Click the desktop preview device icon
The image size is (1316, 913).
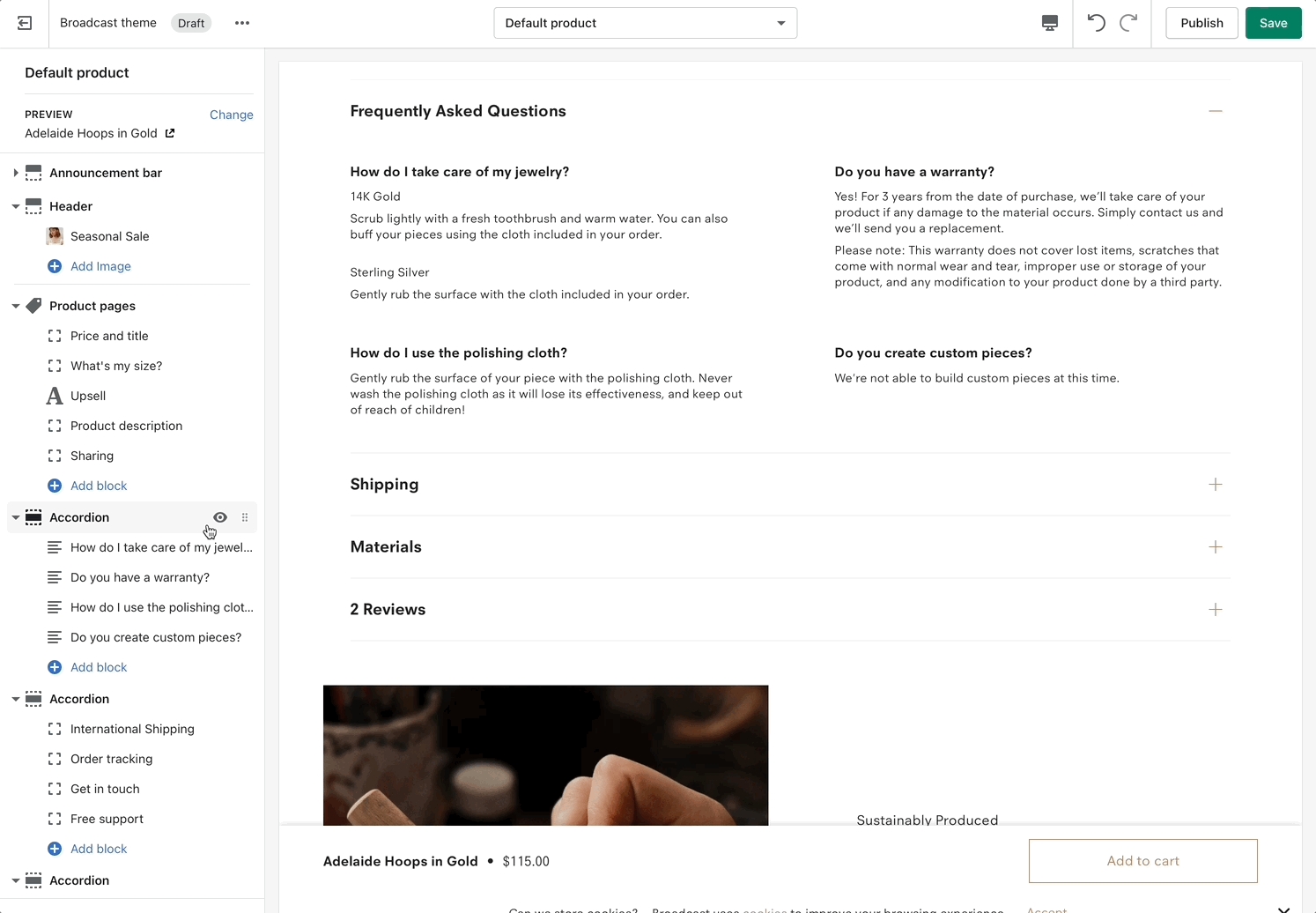pos(1049,23)
